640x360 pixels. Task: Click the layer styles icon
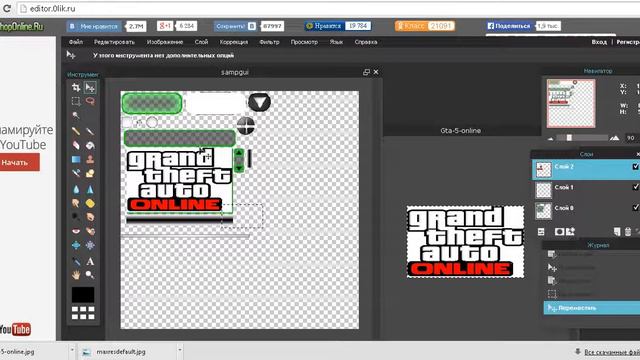pos(570,231)
